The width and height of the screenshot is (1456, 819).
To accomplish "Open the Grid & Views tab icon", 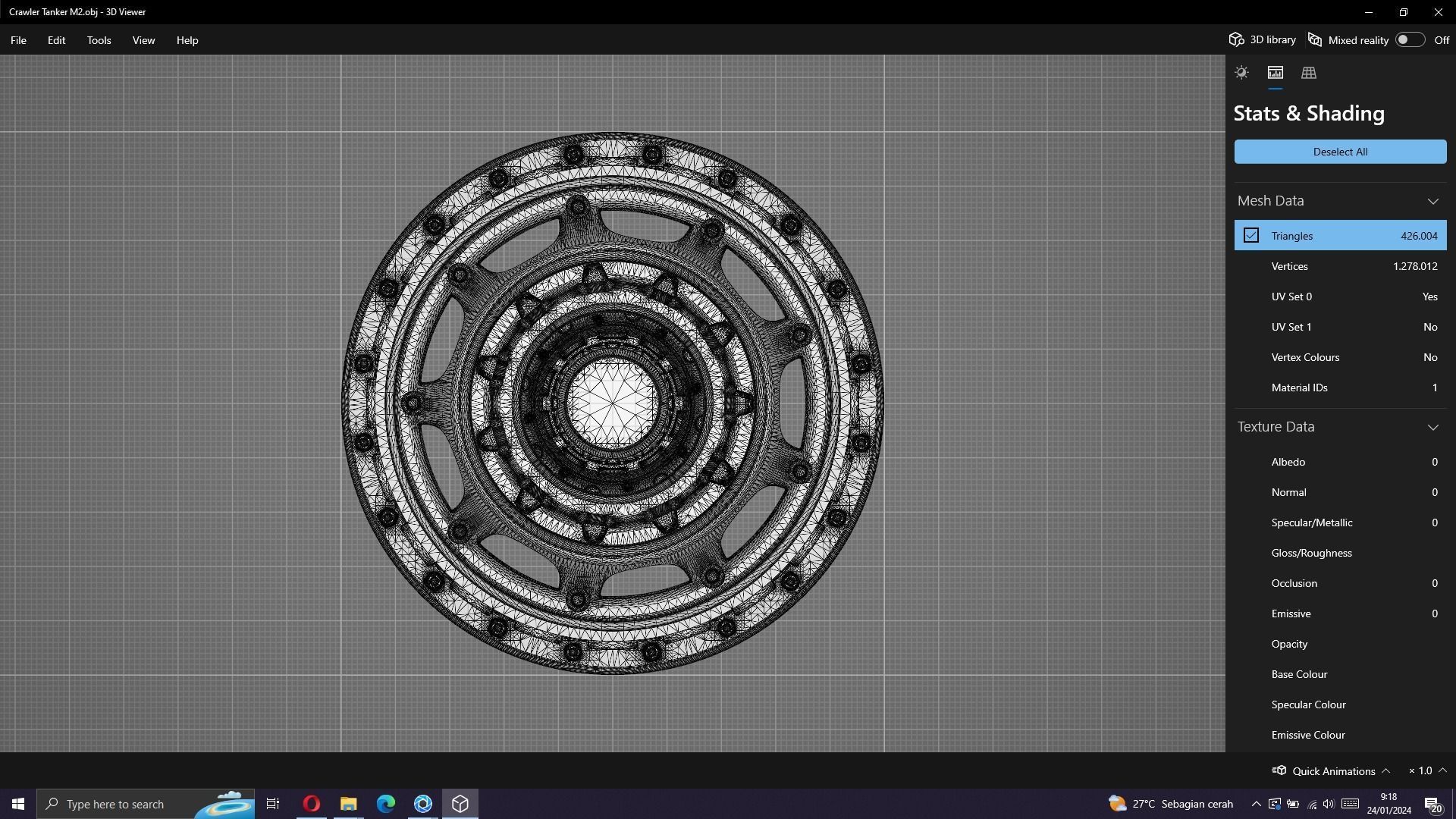I will pyautogui.click(x=1308, y=73).
